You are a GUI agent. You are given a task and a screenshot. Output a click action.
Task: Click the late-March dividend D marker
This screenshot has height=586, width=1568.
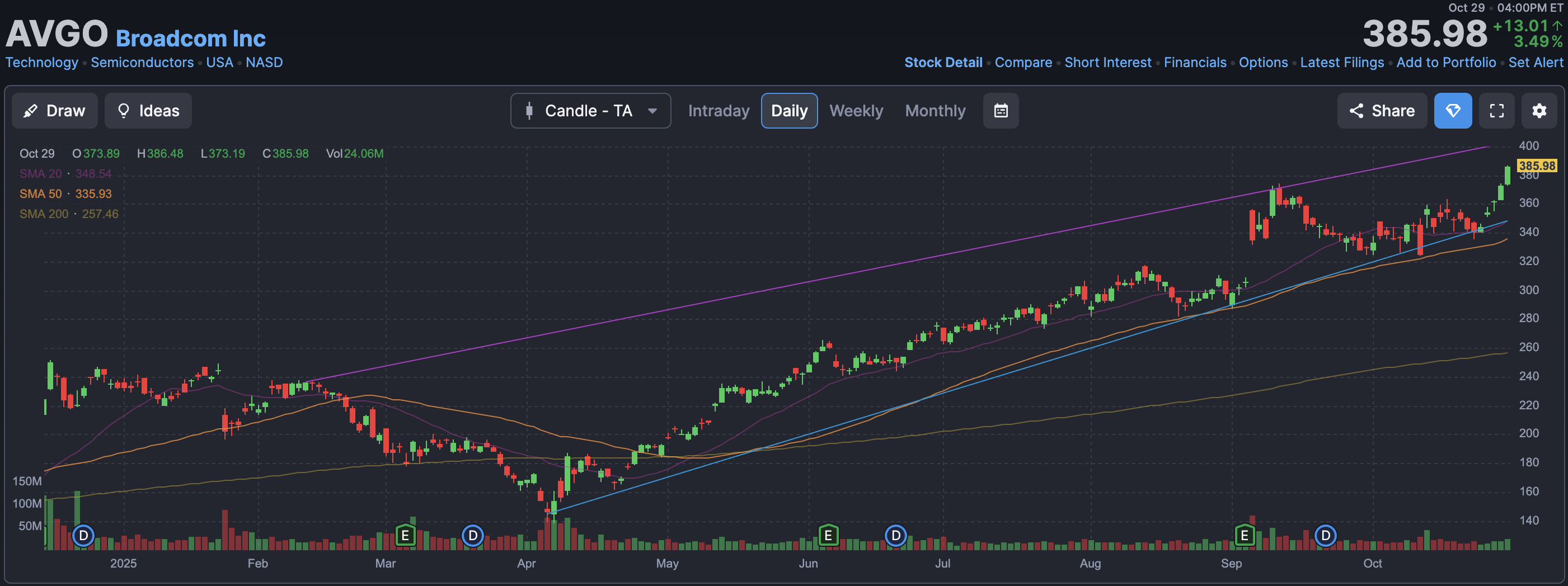click(473, 536)
